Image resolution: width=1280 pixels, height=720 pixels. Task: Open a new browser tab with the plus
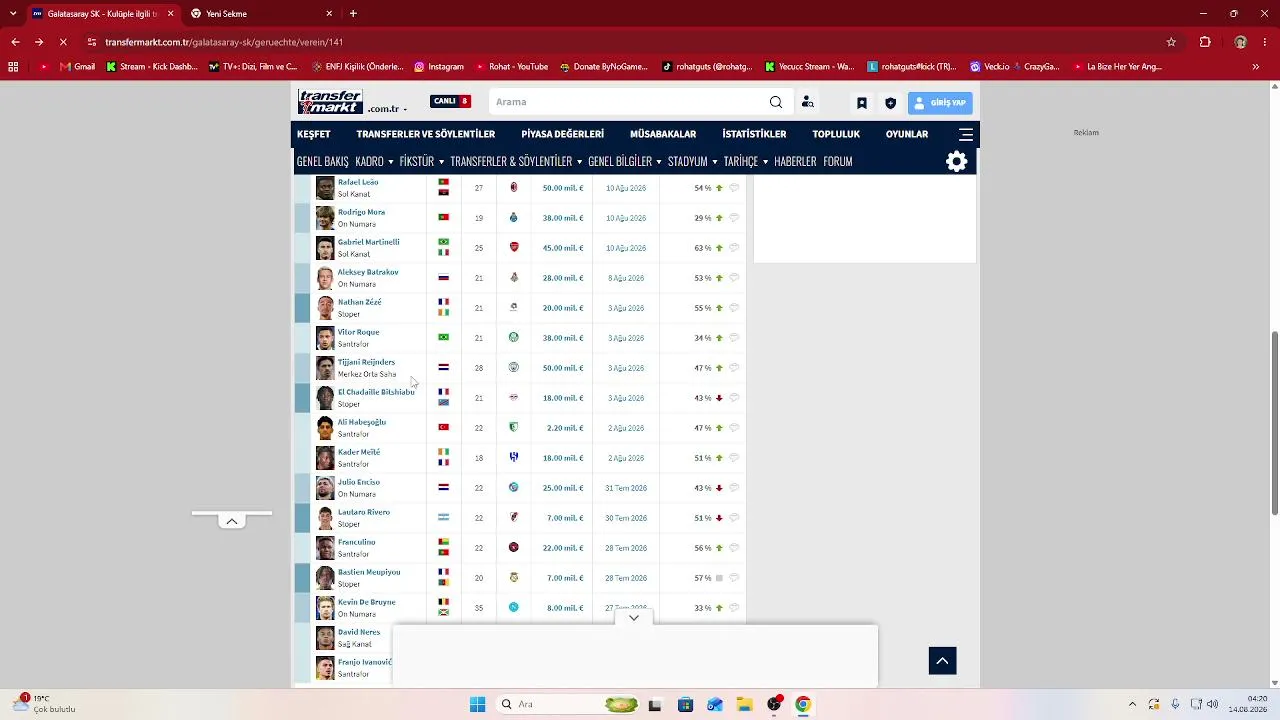[x=353, y=14]
